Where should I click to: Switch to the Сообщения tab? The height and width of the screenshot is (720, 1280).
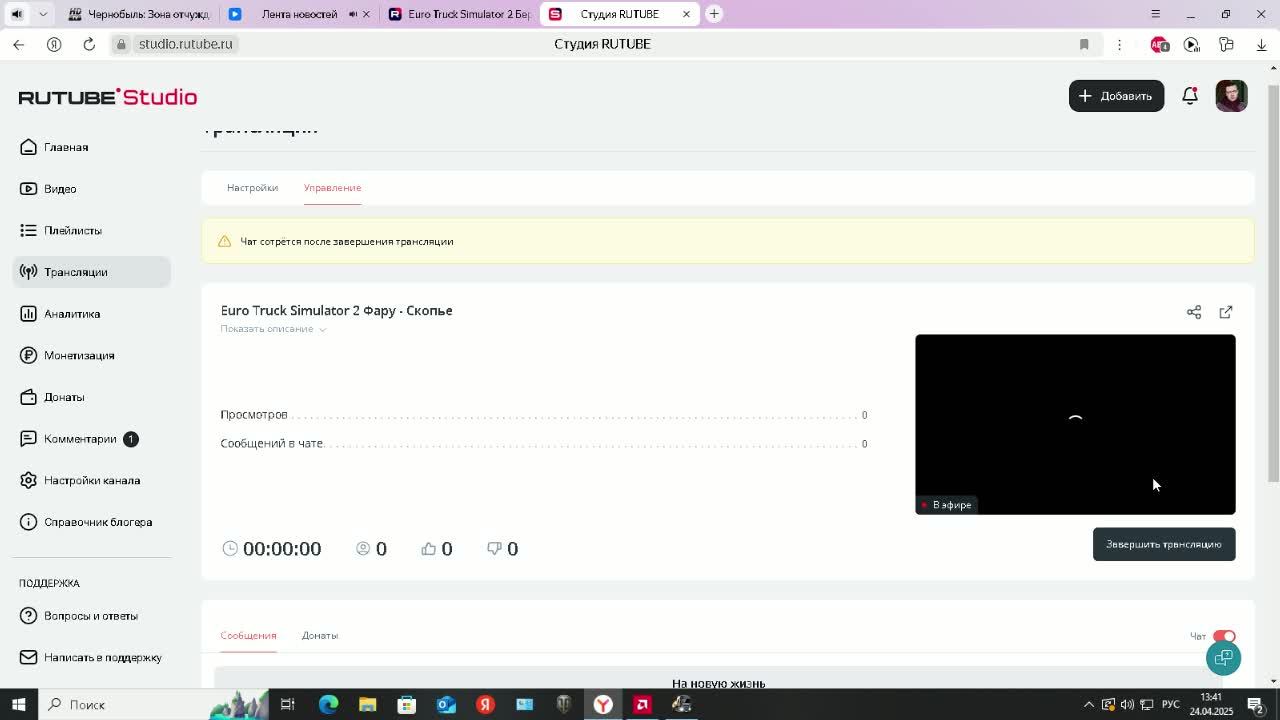click(248, 635)
